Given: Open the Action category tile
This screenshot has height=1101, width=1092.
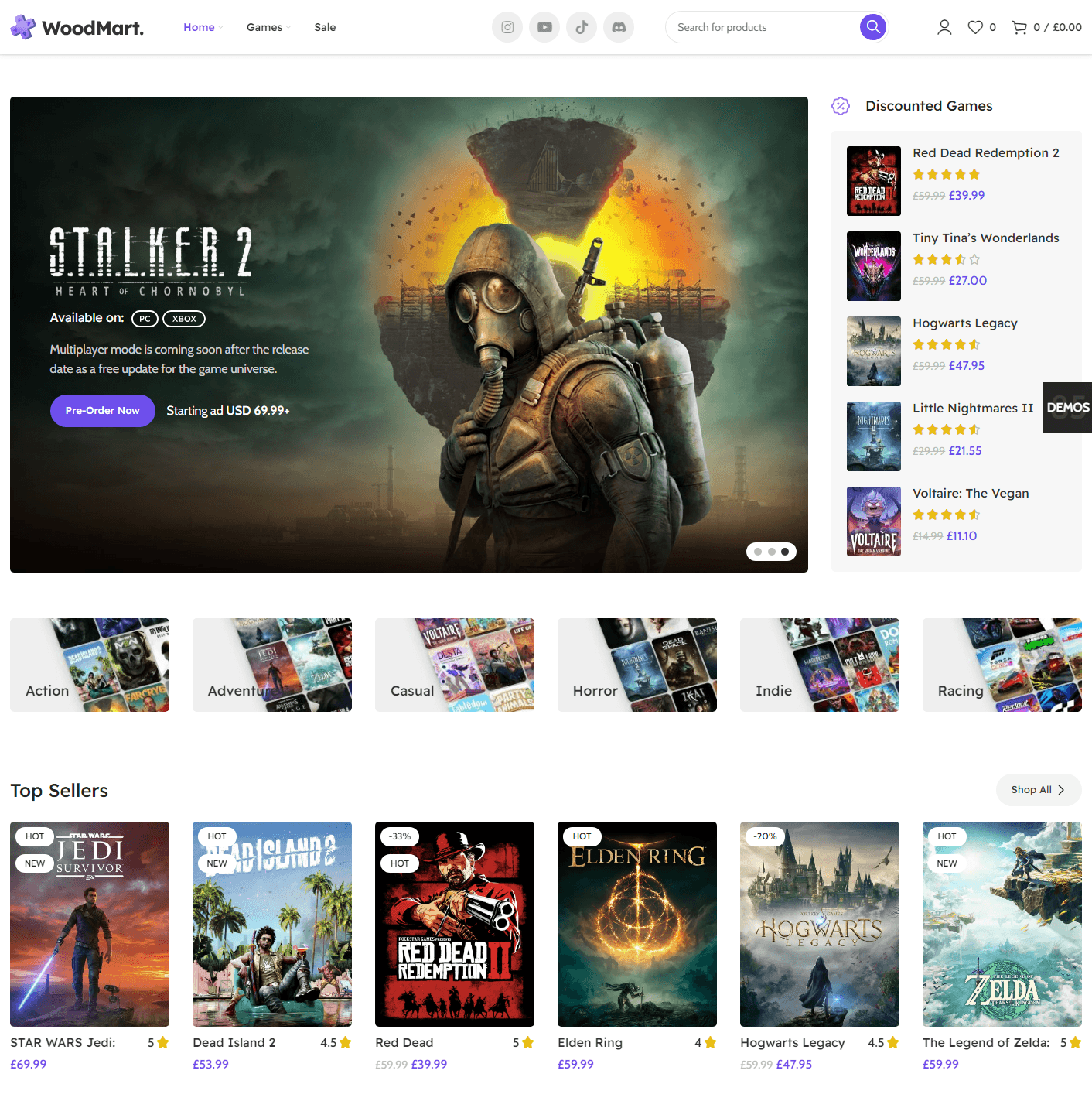Looking at the screenshot, I should click(x=90, y=665).
